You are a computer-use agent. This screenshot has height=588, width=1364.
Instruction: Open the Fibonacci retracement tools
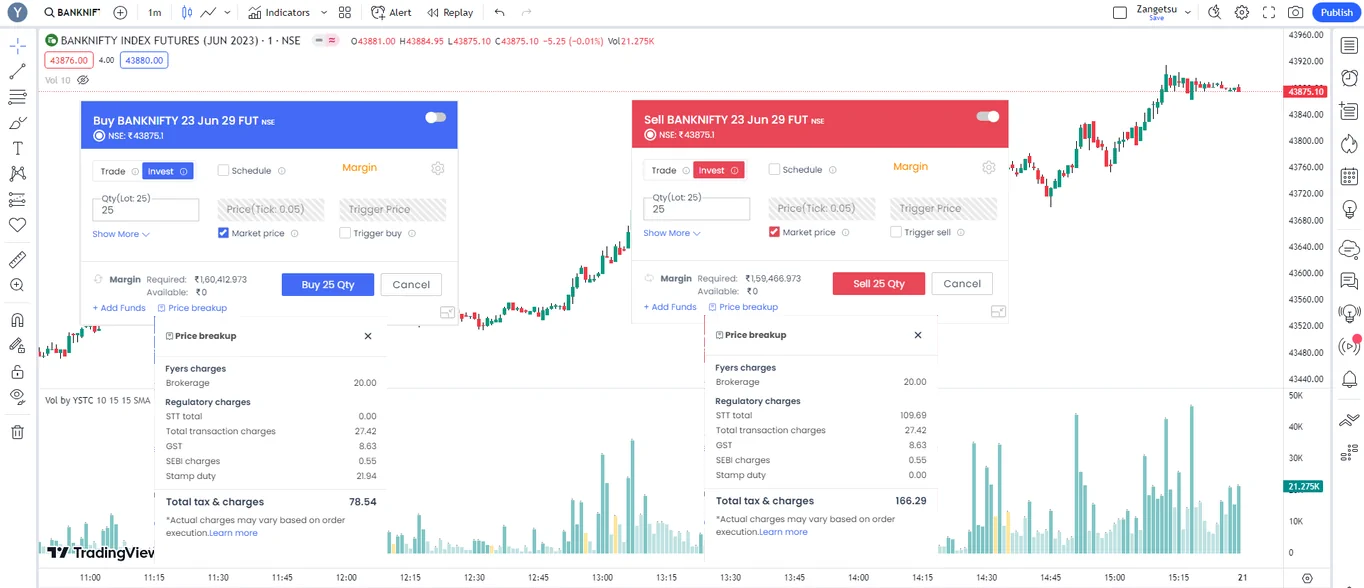coord(17,97)
